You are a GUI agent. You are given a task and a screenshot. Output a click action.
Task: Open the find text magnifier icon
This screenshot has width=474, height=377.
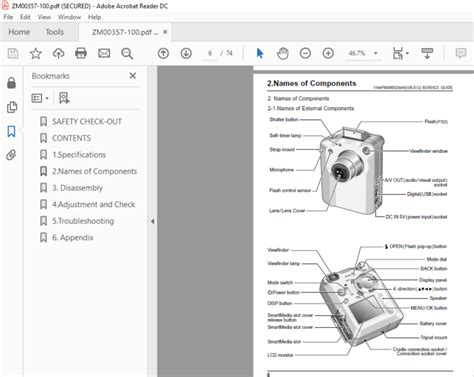click(127, 53)
